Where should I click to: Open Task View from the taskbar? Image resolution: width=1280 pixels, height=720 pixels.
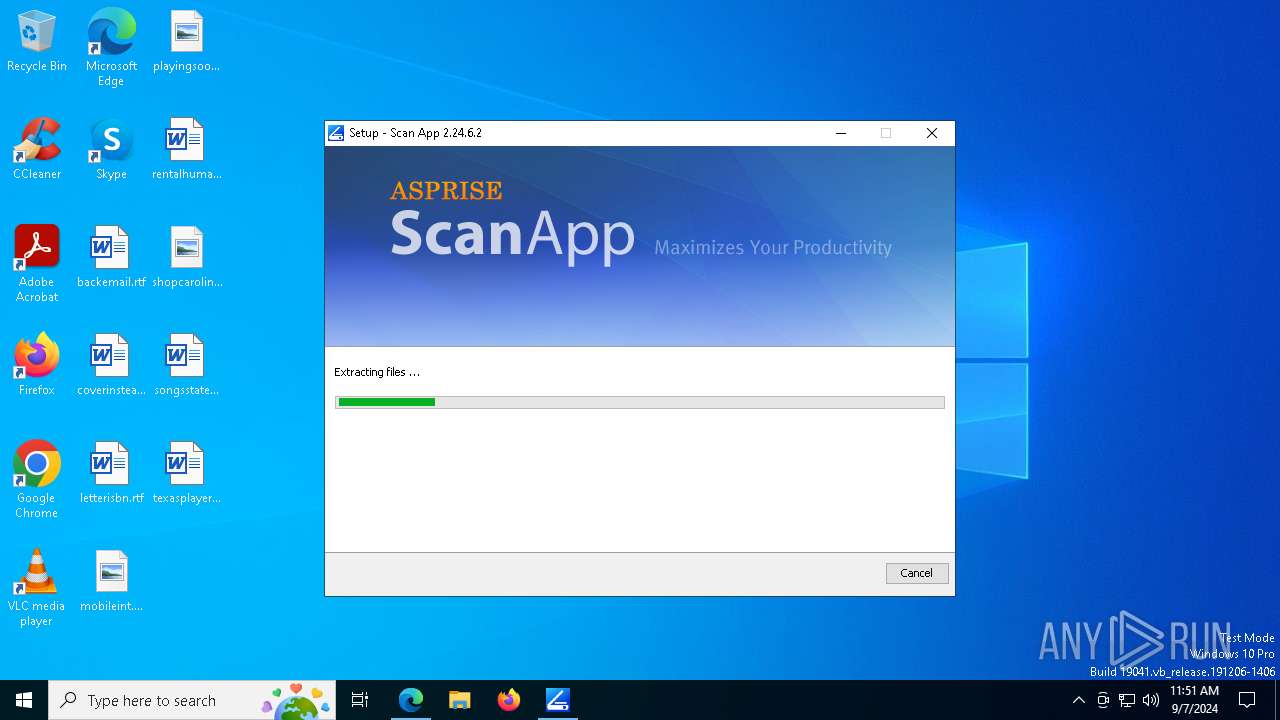[x=360, y=700]
